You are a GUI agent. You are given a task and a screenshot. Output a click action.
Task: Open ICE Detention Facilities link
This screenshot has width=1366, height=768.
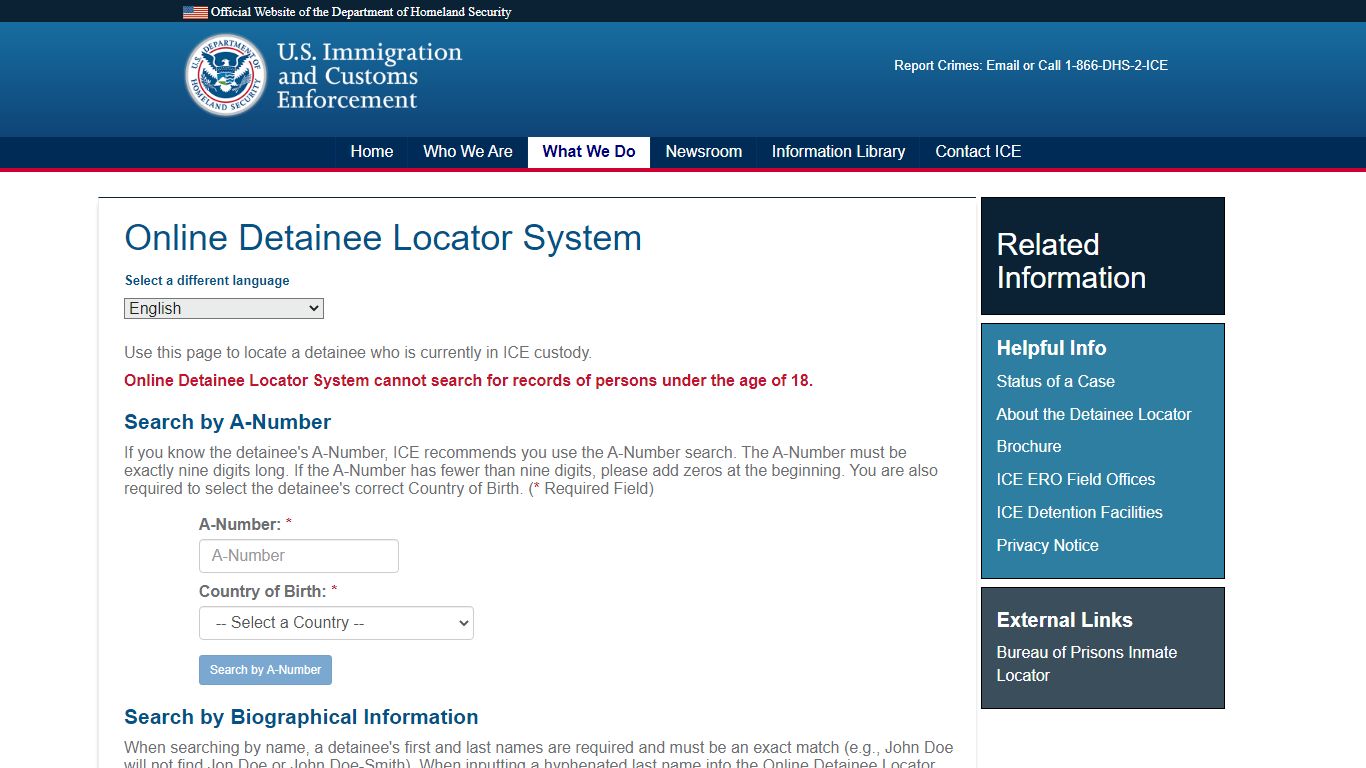[x=1080, y=512]
